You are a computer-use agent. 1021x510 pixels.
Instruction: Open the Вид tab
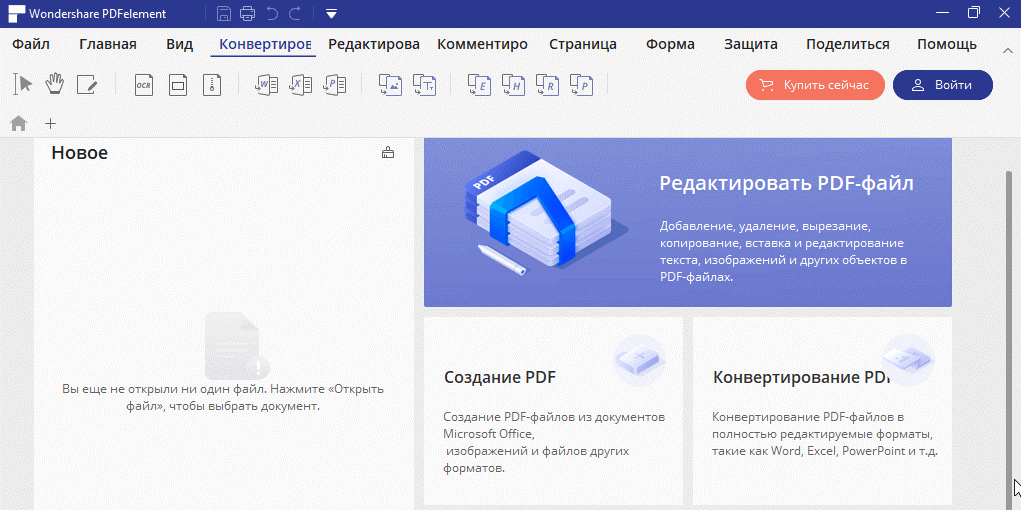coord(180,44)
